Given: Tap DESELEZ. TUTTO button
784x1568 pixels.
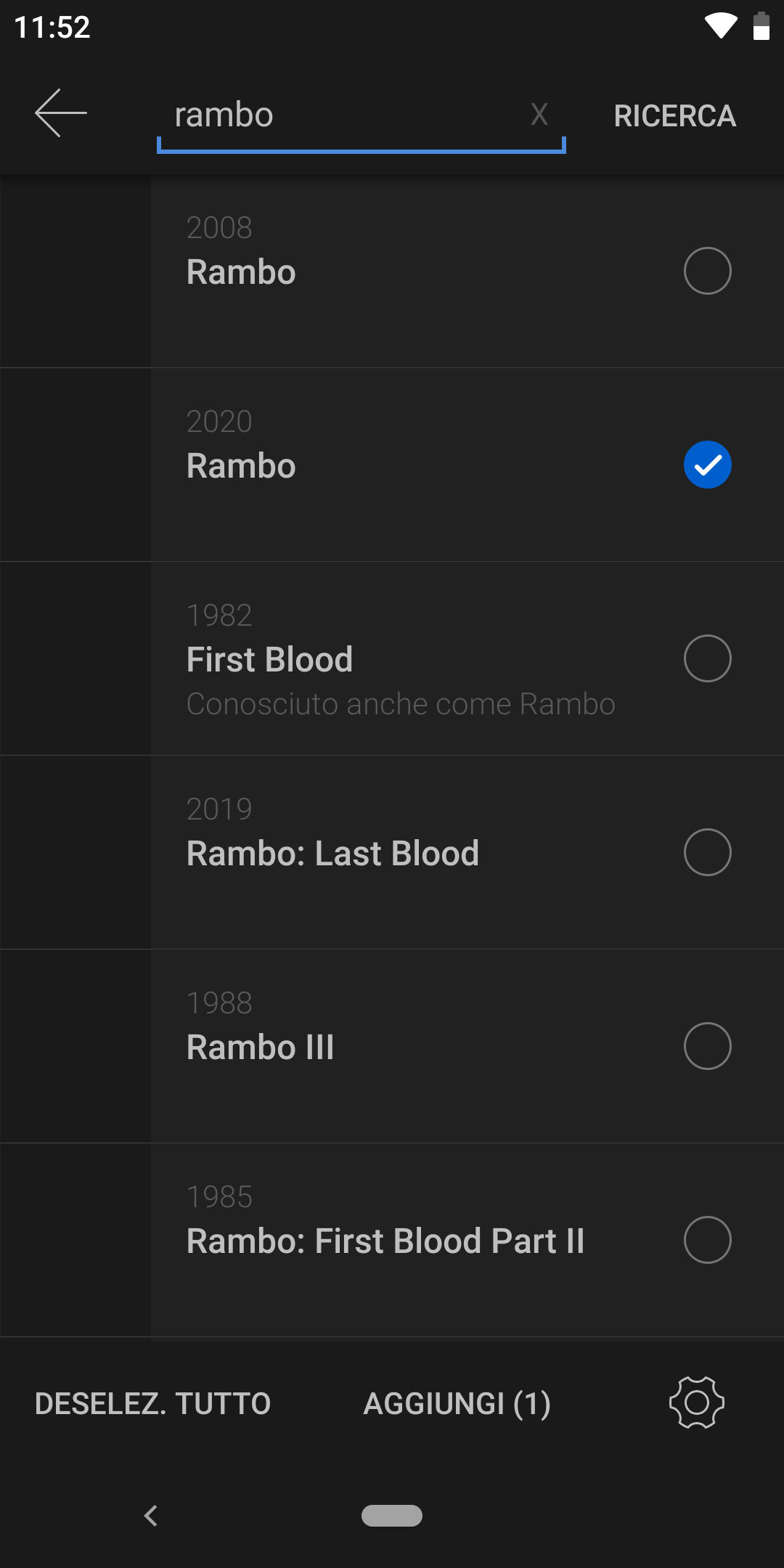Looking at the screenshot, I should (152, 1403).
